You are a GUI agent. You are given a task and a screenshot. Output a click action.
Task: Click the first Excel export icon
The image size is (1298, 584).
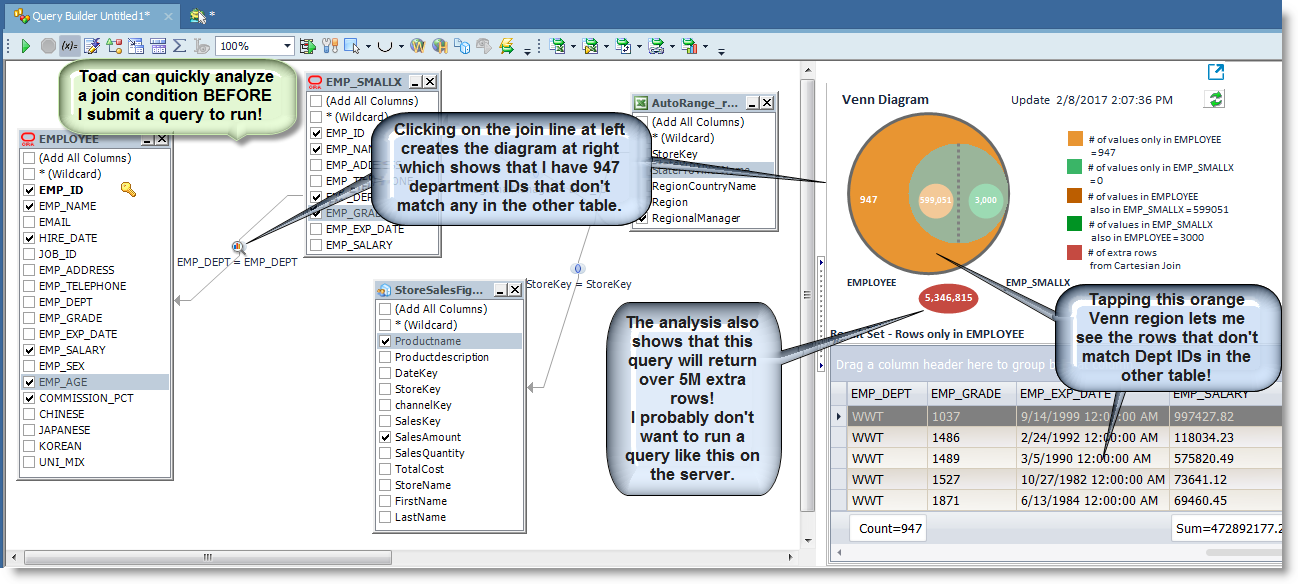pos(558,46)
